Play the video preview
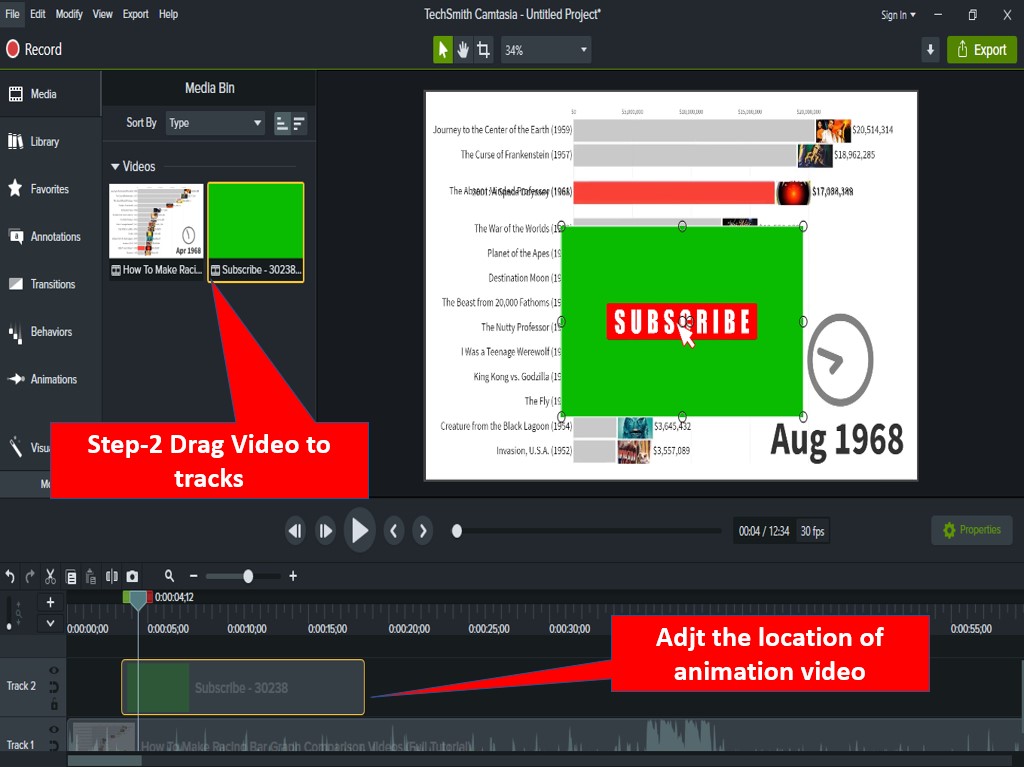The width and height of the screenshot is (1024, 767). point(359,530)
